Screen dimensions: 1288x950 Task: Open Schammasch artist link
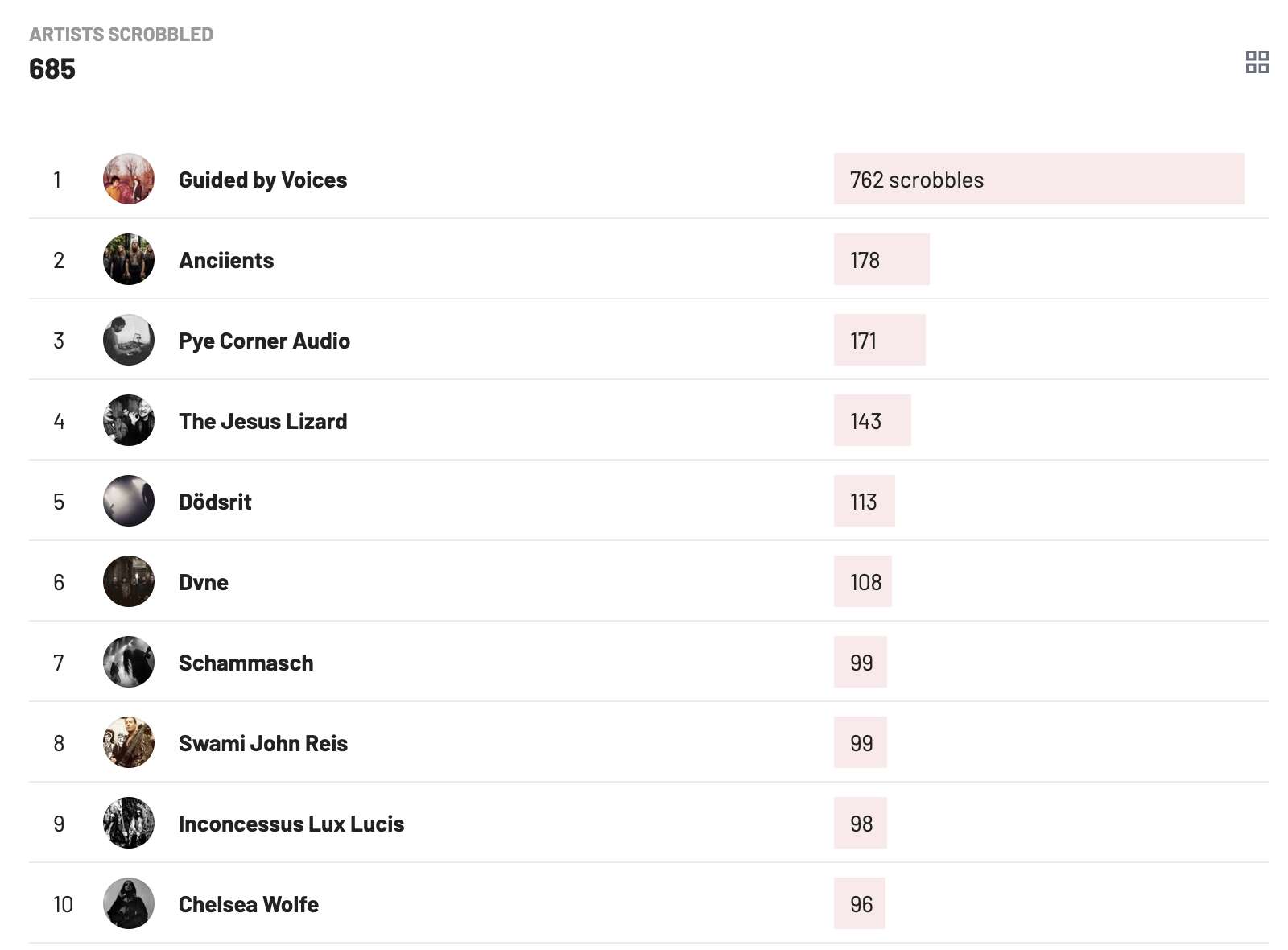(246, 663)
